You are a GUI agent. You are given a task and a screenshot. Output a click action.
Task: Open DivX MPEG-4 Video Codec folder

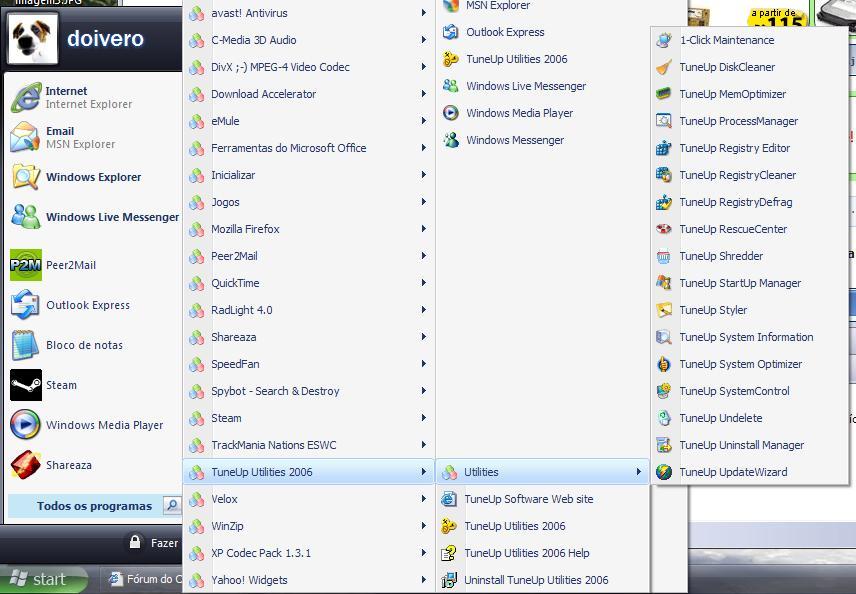click(308, 67)
